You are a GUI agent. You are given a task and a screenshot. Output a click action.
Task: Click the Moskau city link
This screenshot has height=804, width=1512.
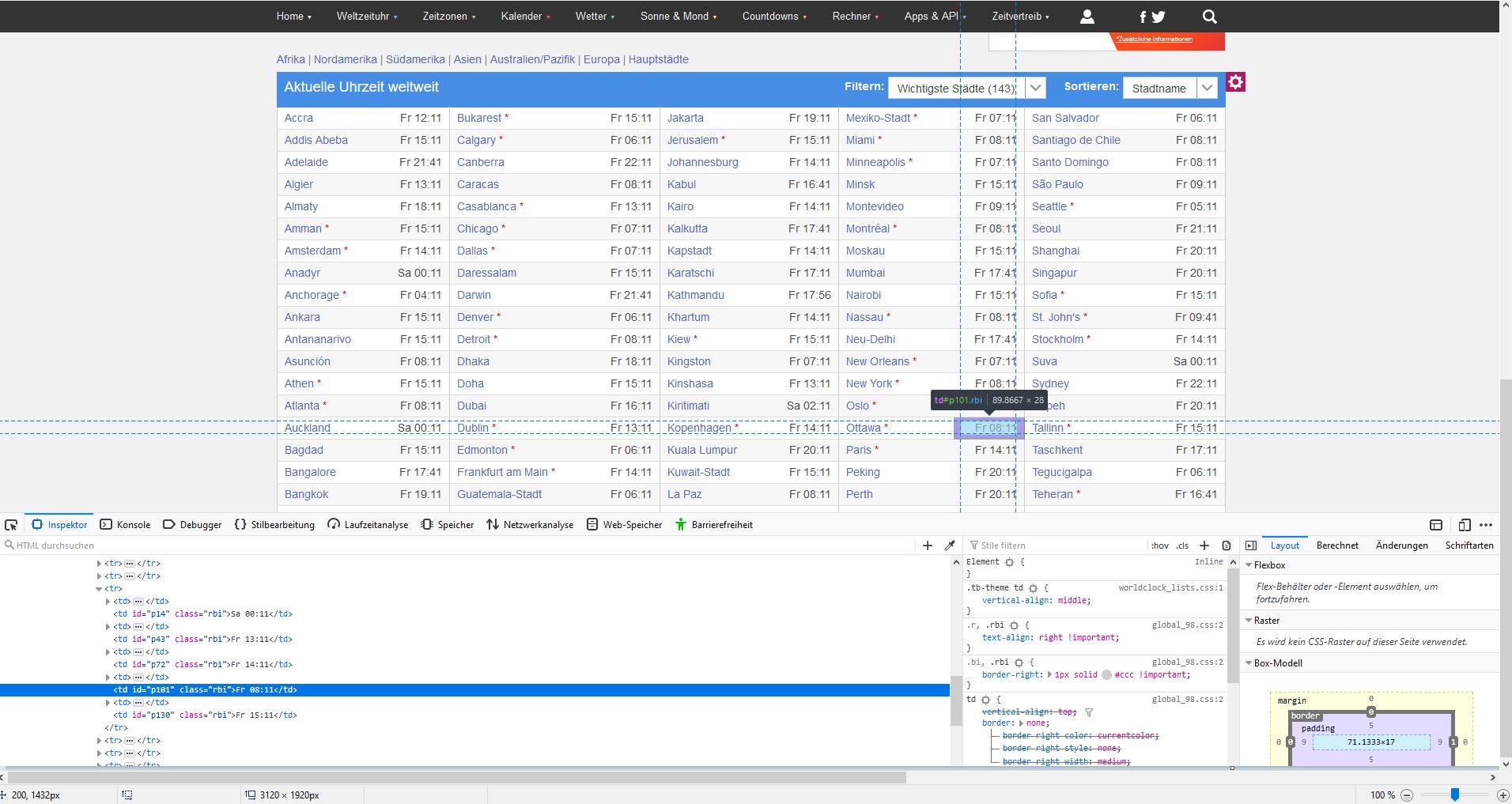coord(866,251)
